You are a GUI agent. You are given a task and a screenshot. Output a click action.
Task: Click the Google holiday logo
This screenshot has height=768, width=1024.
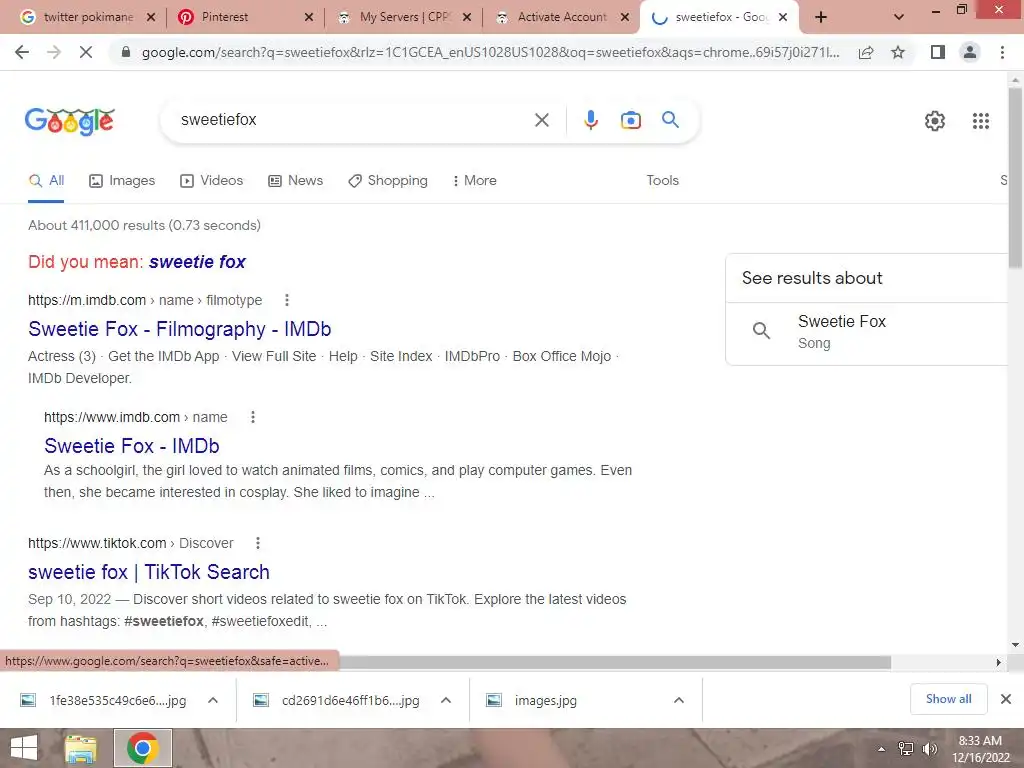coord(70,121)
